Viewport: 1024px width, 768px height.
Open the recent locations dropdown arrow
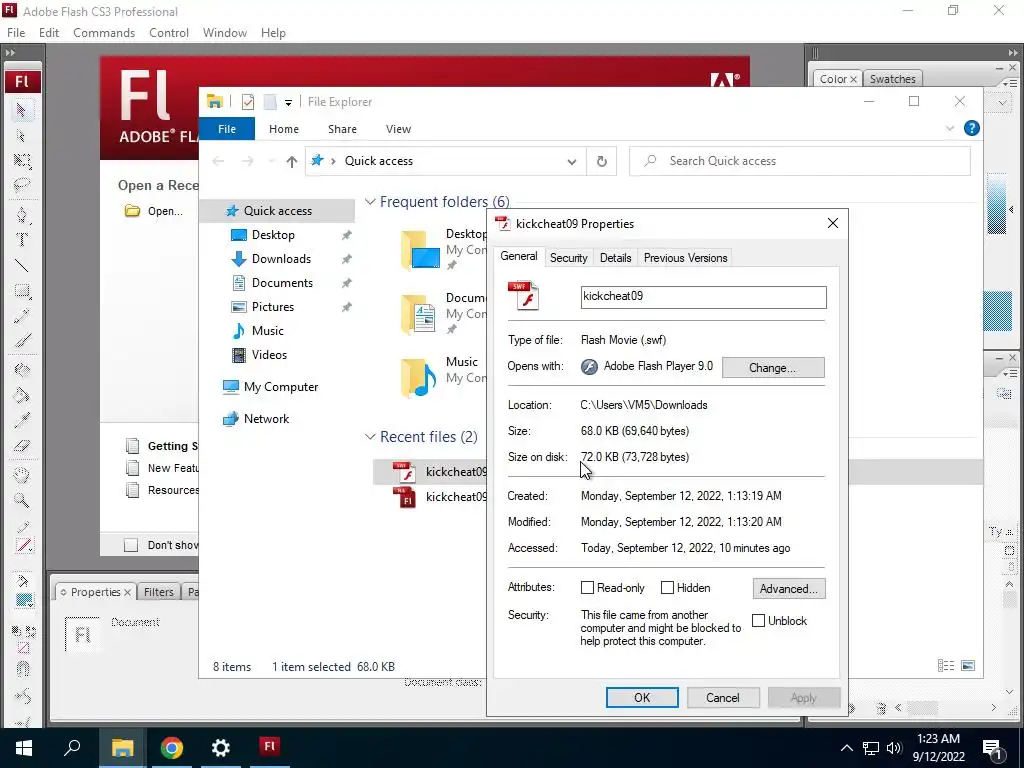(271, 161)
